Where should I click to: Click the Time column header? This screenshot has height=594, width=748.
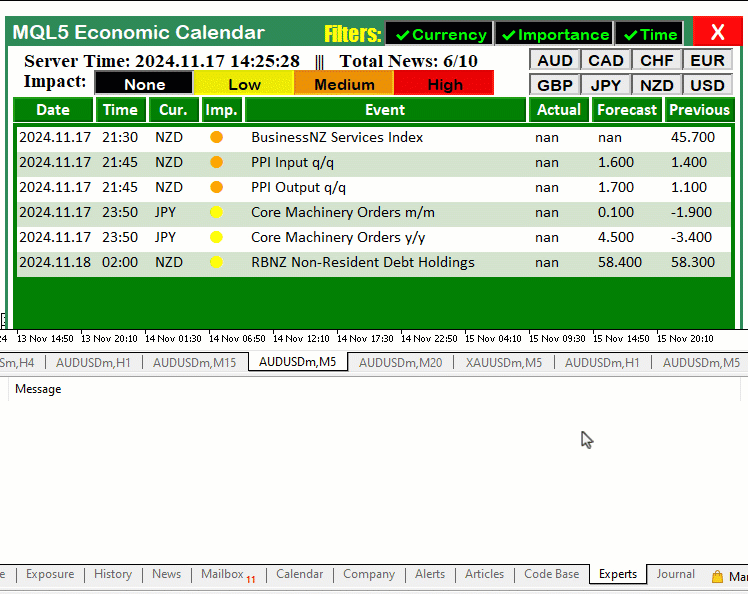pos(121,110)
